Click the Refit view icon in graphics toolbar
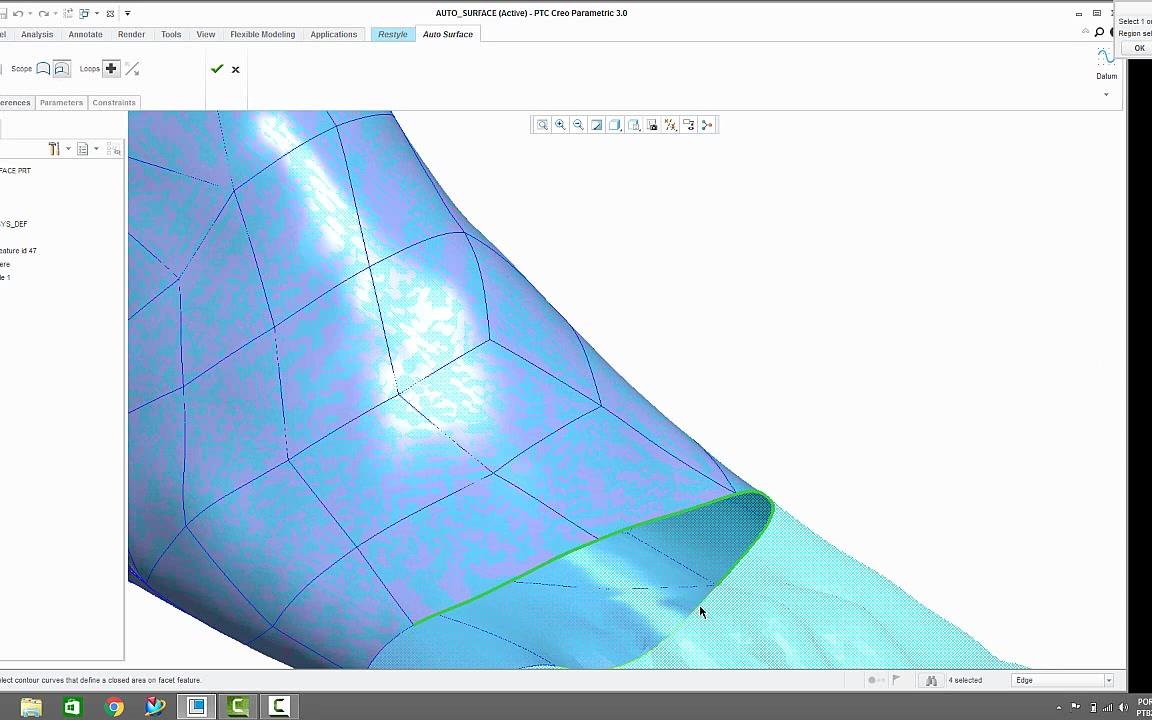 [543, 125]
